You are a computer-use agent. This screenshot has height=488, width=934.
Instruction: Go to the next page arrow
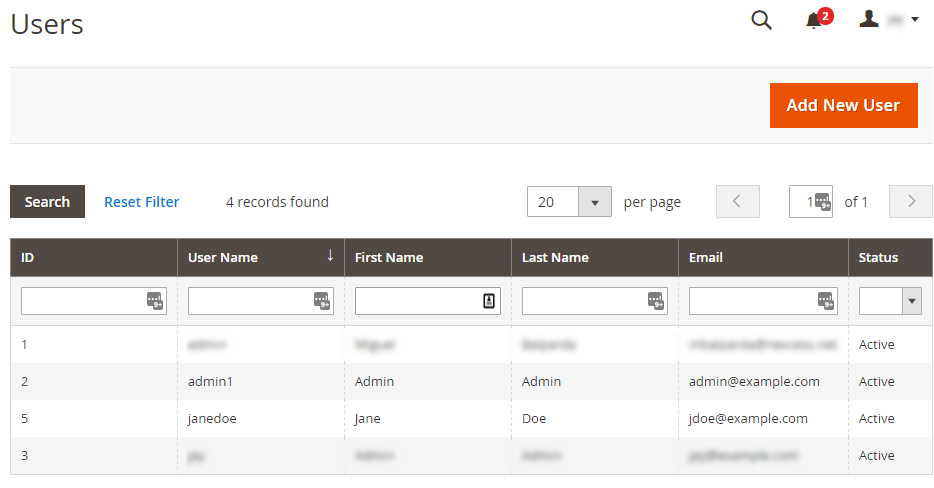click(910, 202)
